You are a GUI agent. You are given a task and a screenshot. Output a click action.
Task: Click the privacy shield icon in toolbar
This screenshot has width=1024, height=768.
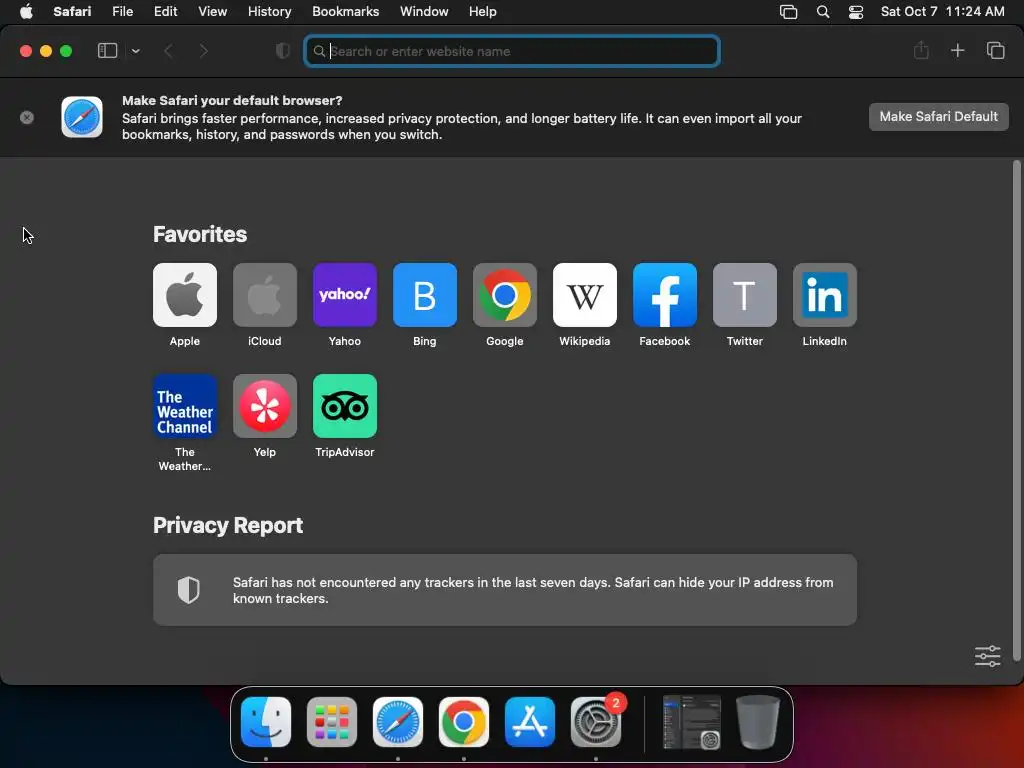pyautogui.click(x=283, y=51)
